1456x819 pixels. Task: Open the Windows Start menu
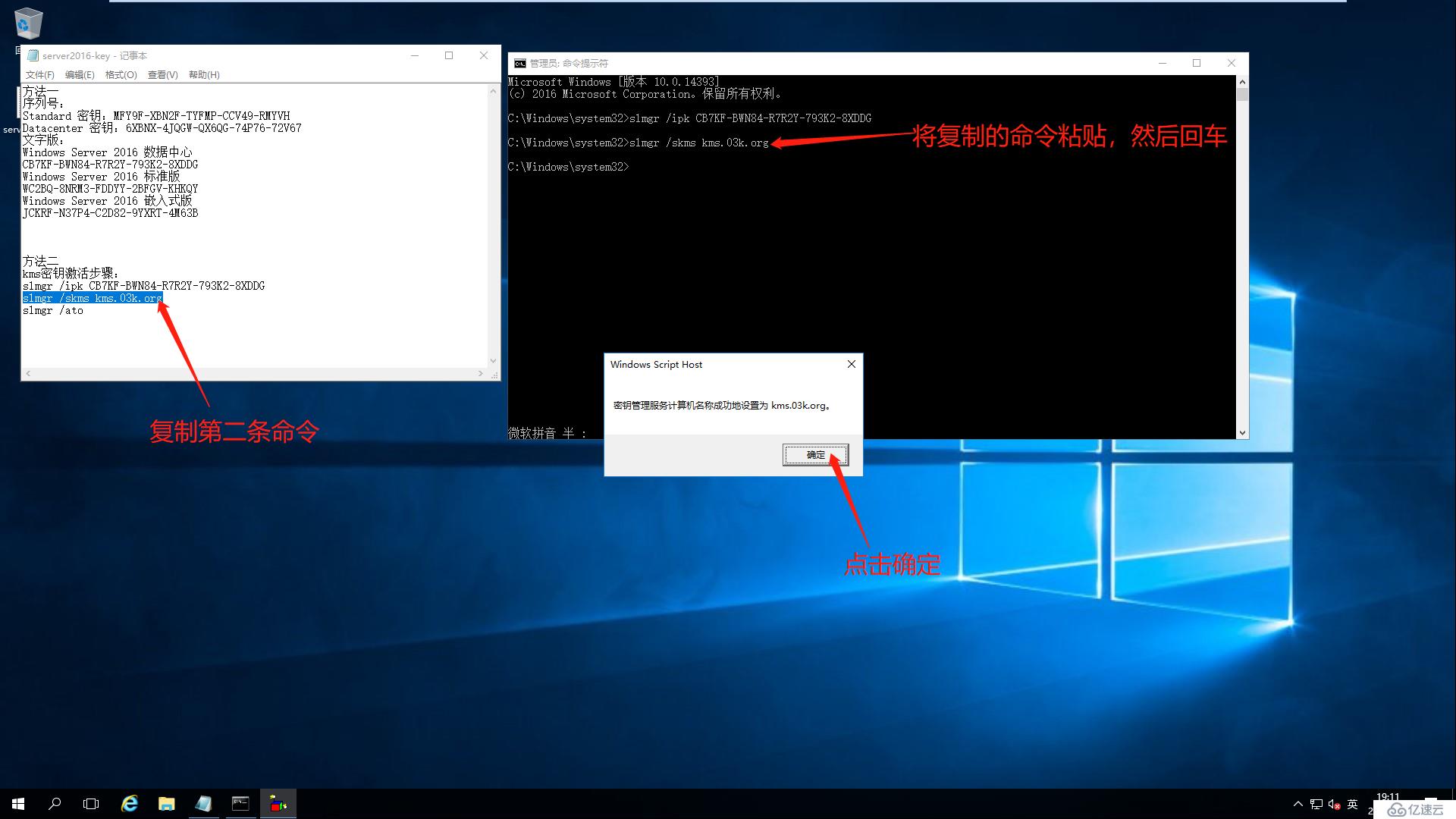[18, 804]
